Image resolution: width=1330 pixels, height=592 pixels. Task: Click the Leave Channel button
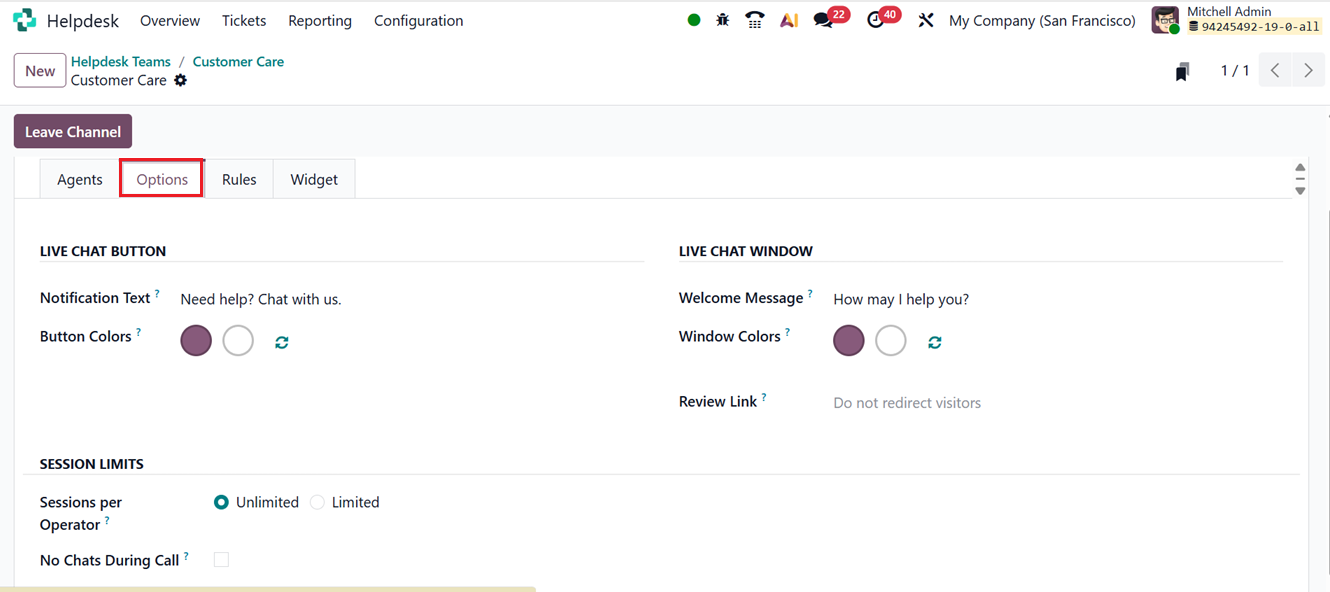[73, 132]
